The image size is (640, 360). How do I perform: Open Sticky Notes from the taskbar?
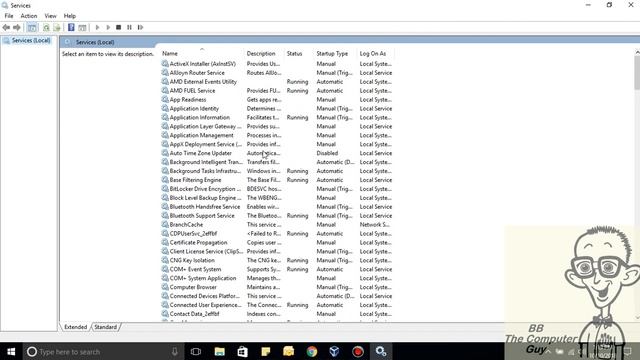pyautogui.click(x=266, y=351)
